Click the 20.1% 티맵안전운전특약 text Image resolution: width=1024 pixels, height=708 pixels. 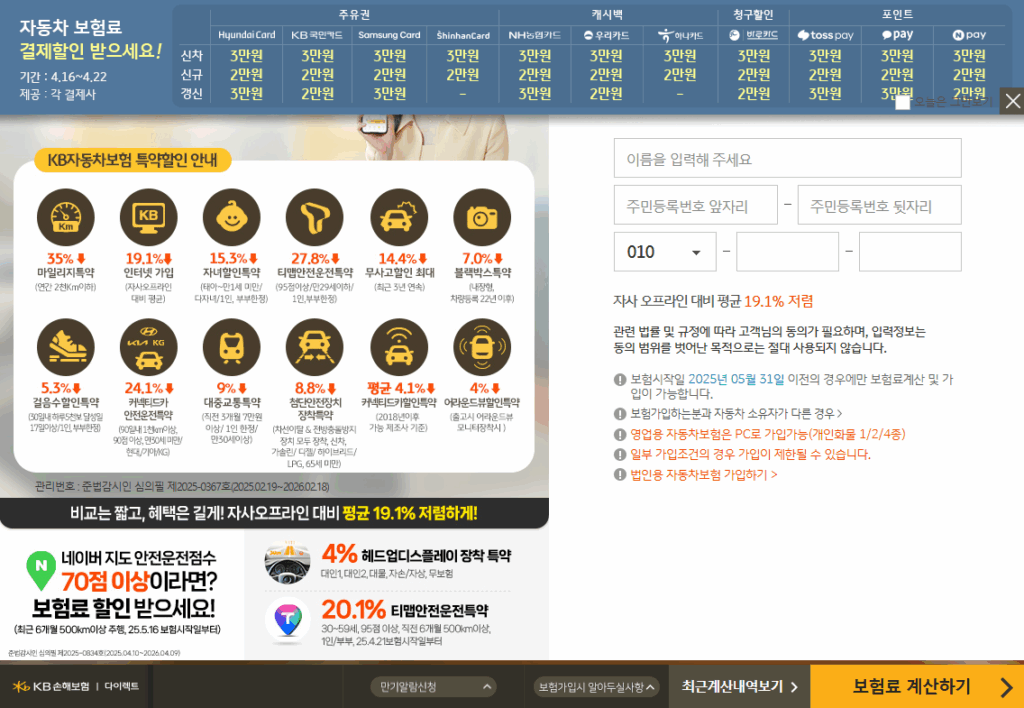click(405, 610)
